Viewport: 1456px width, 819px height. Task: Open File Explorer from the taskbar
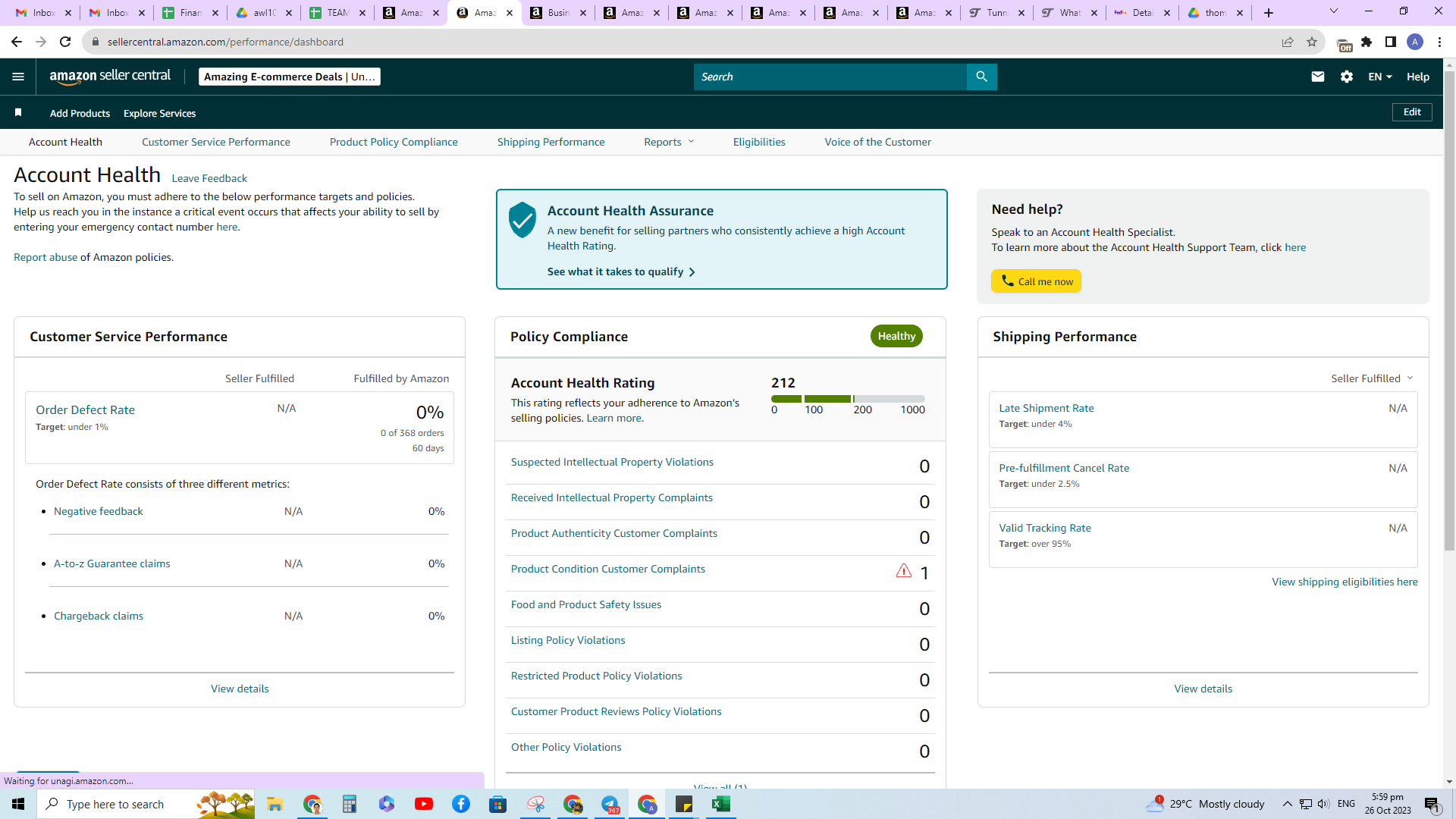(x=275, y=804)
